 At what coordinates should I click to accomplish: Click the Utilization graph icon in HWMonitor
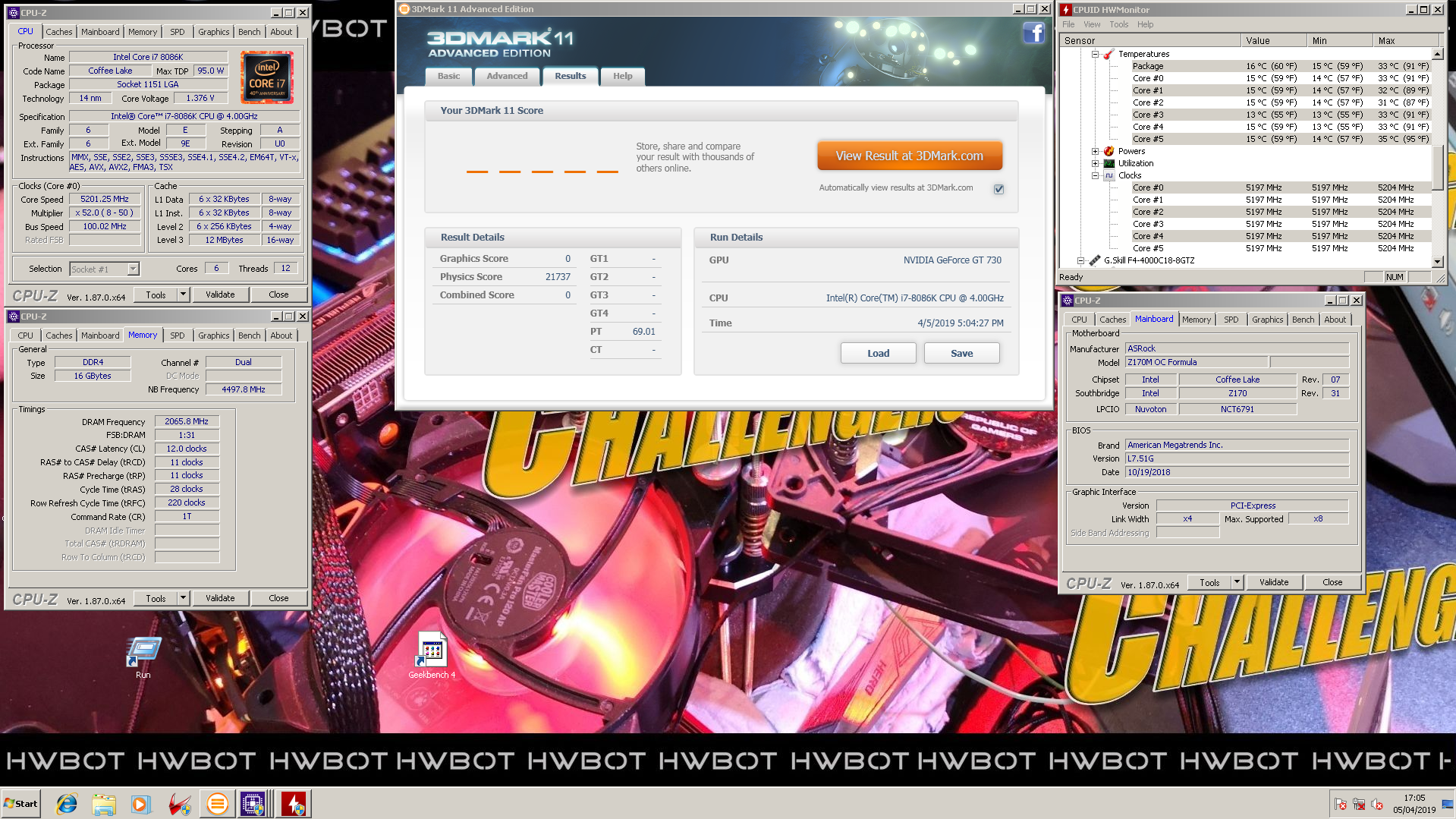click(1109, 163)
